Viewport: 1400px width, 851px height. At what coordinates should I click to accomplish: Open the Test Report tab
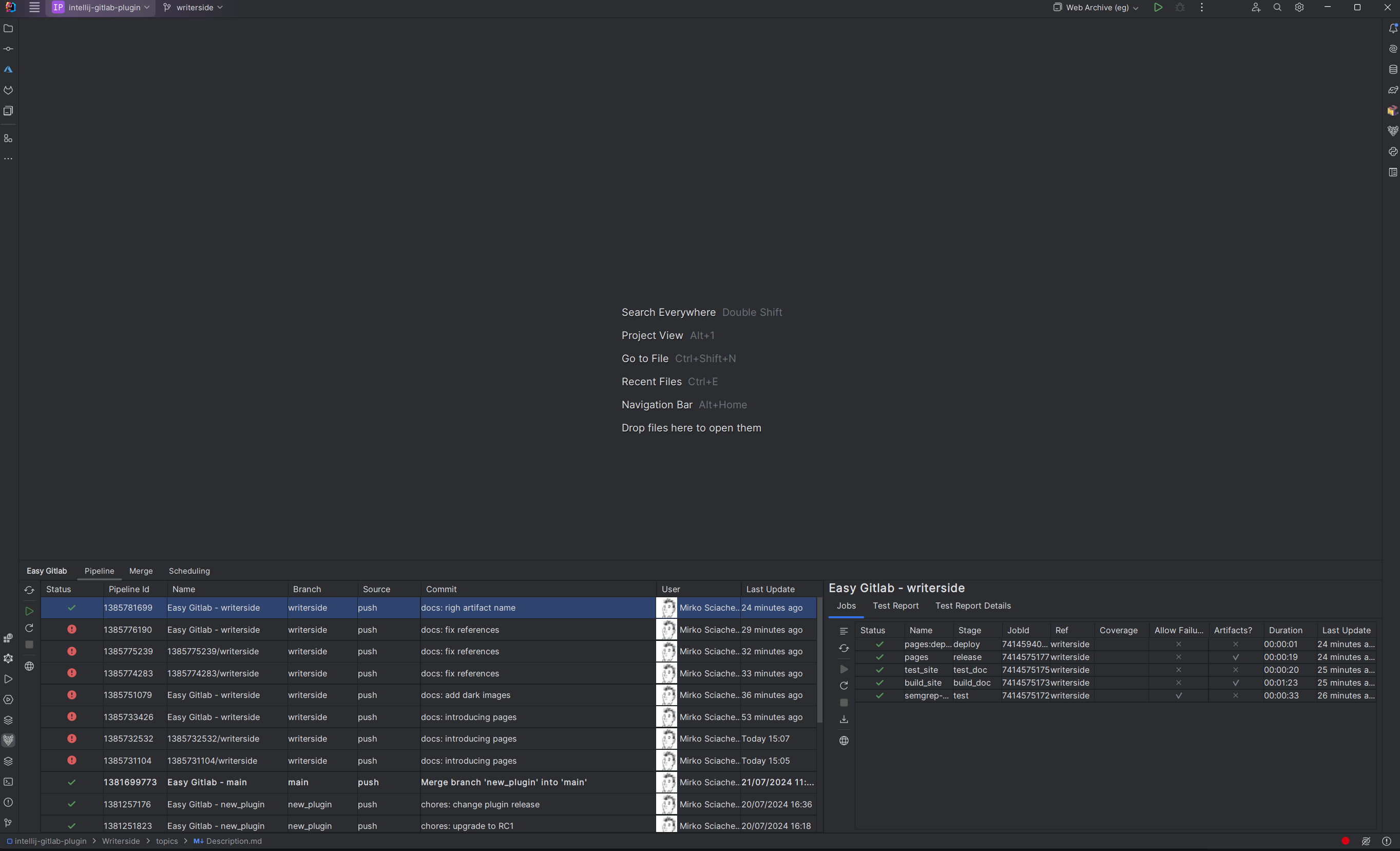point(895,606)
